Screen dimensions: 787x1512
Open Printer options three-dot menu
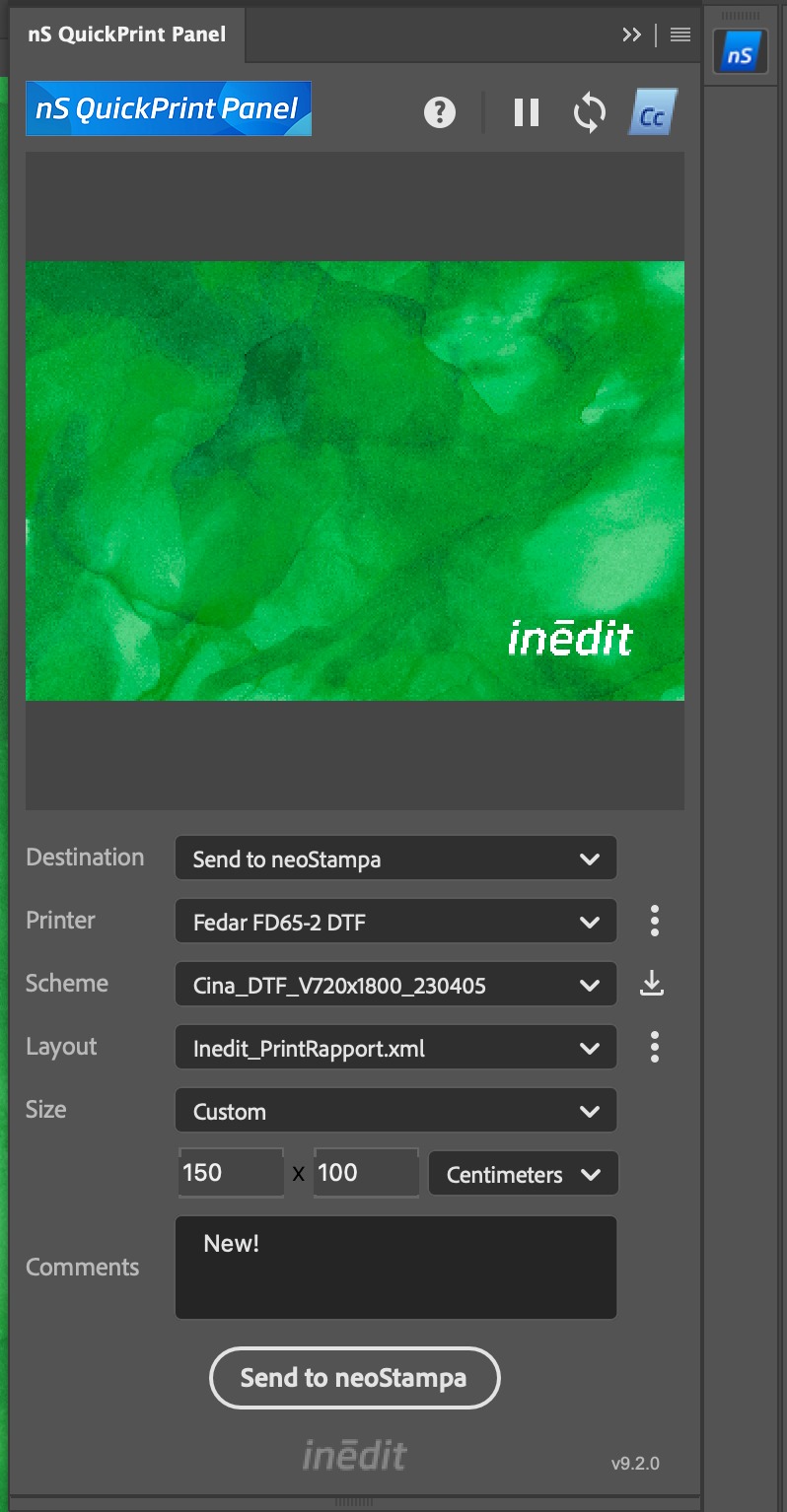(655, 921)
